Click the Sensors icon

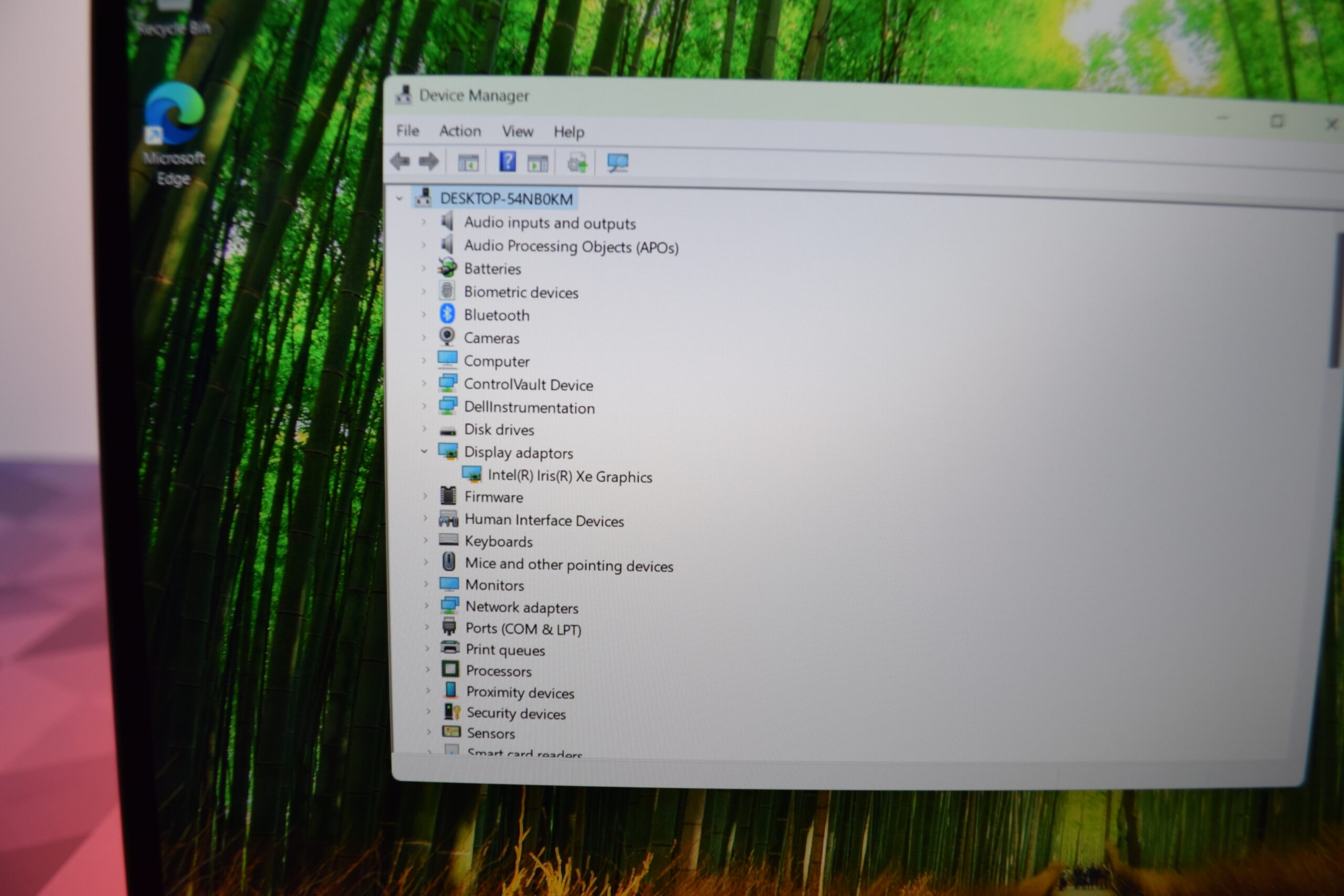(x=451, y=731)
